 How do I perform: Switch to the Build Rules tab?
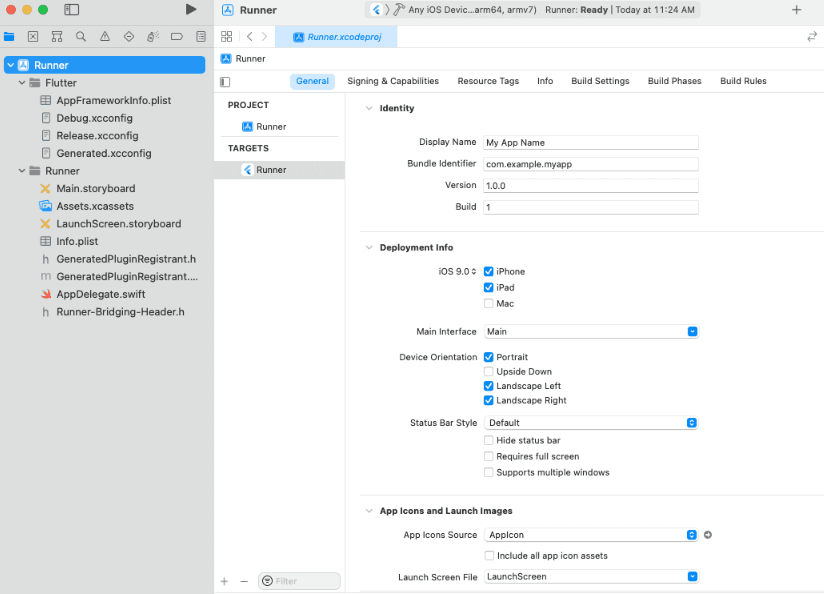pos(743,81)
